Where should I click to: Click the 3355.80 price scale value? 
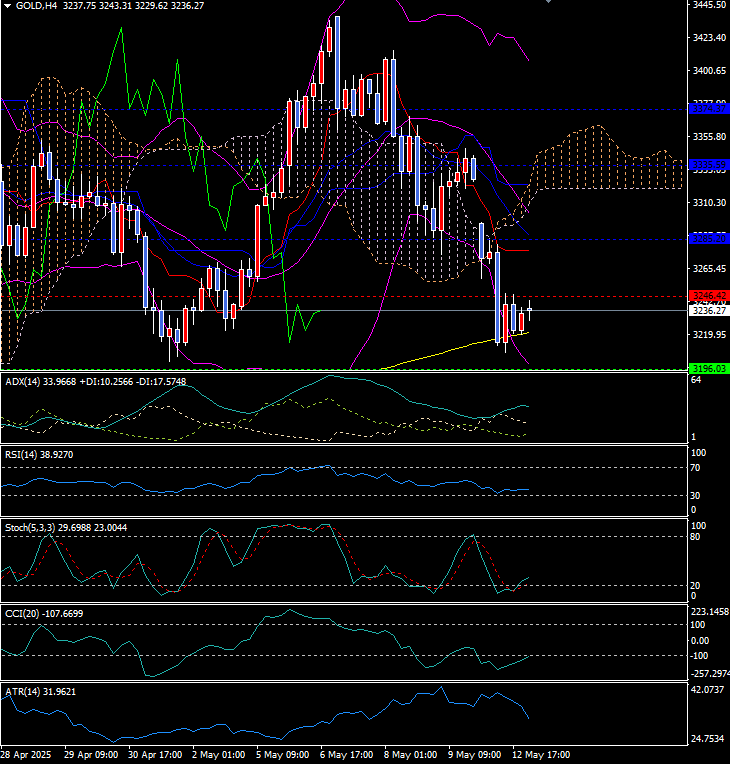tap(709, 137)
